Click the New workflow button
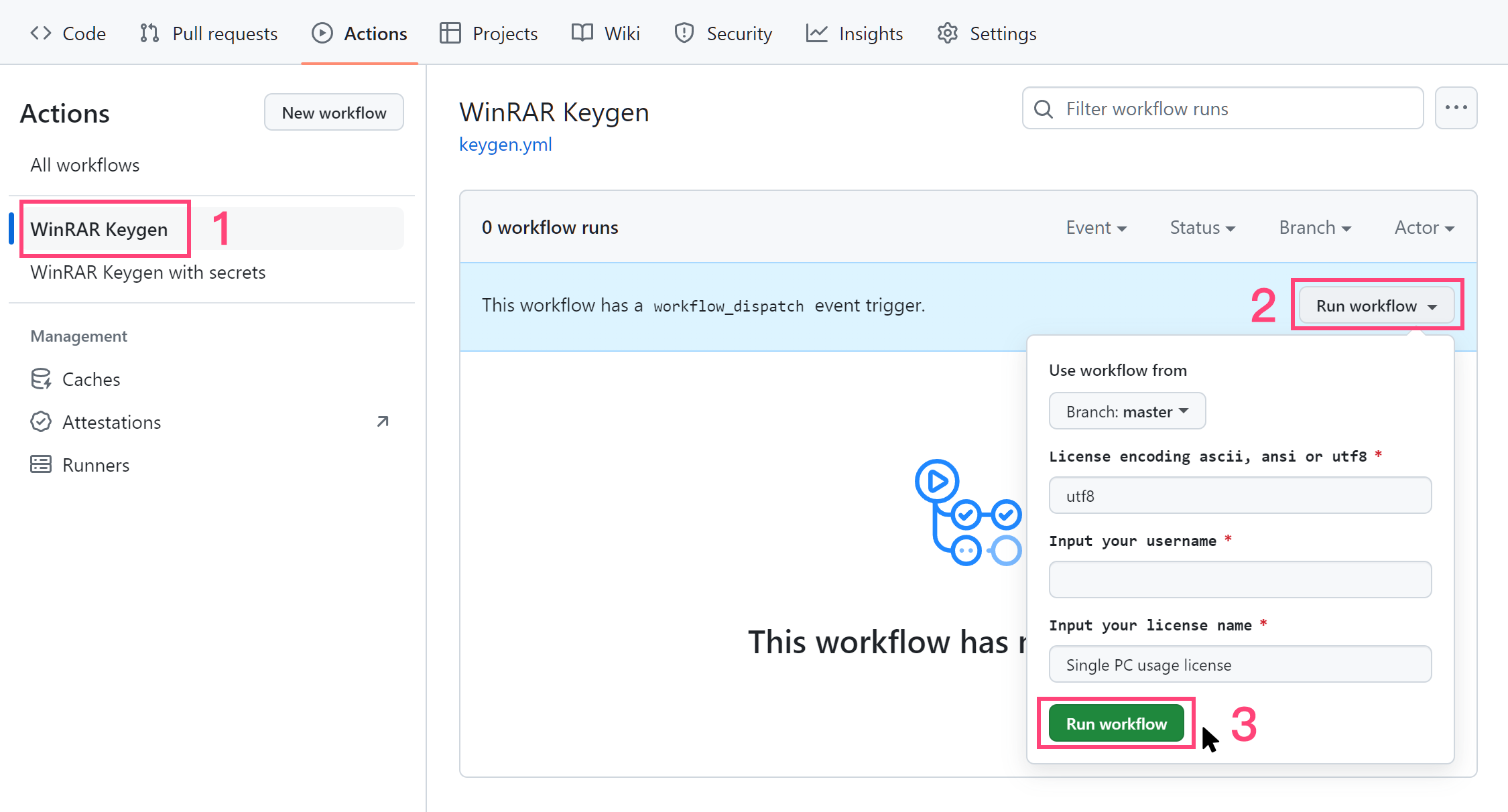Image resolution: width=1508 pixels, height=812 pixels. pos(334,113)
